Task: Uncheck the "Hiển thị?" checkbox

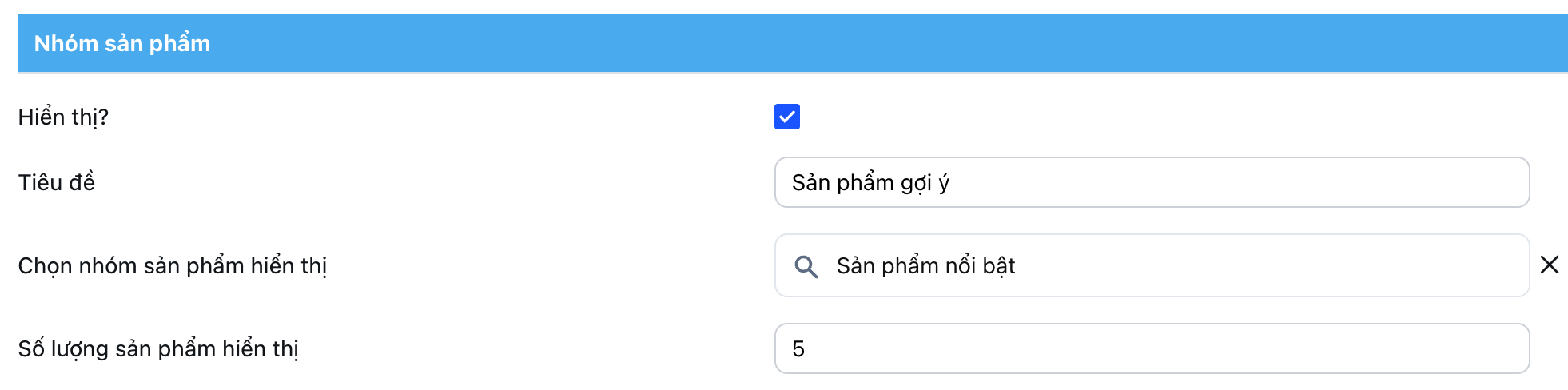Action: coord(786,117)
